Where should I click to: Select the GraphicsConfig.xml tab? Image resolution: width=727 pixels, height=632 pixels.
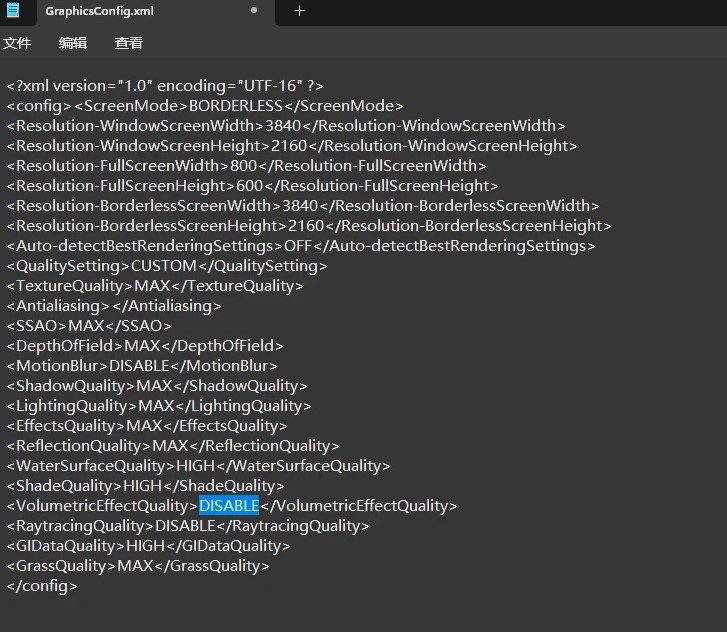tap(100, 11)
